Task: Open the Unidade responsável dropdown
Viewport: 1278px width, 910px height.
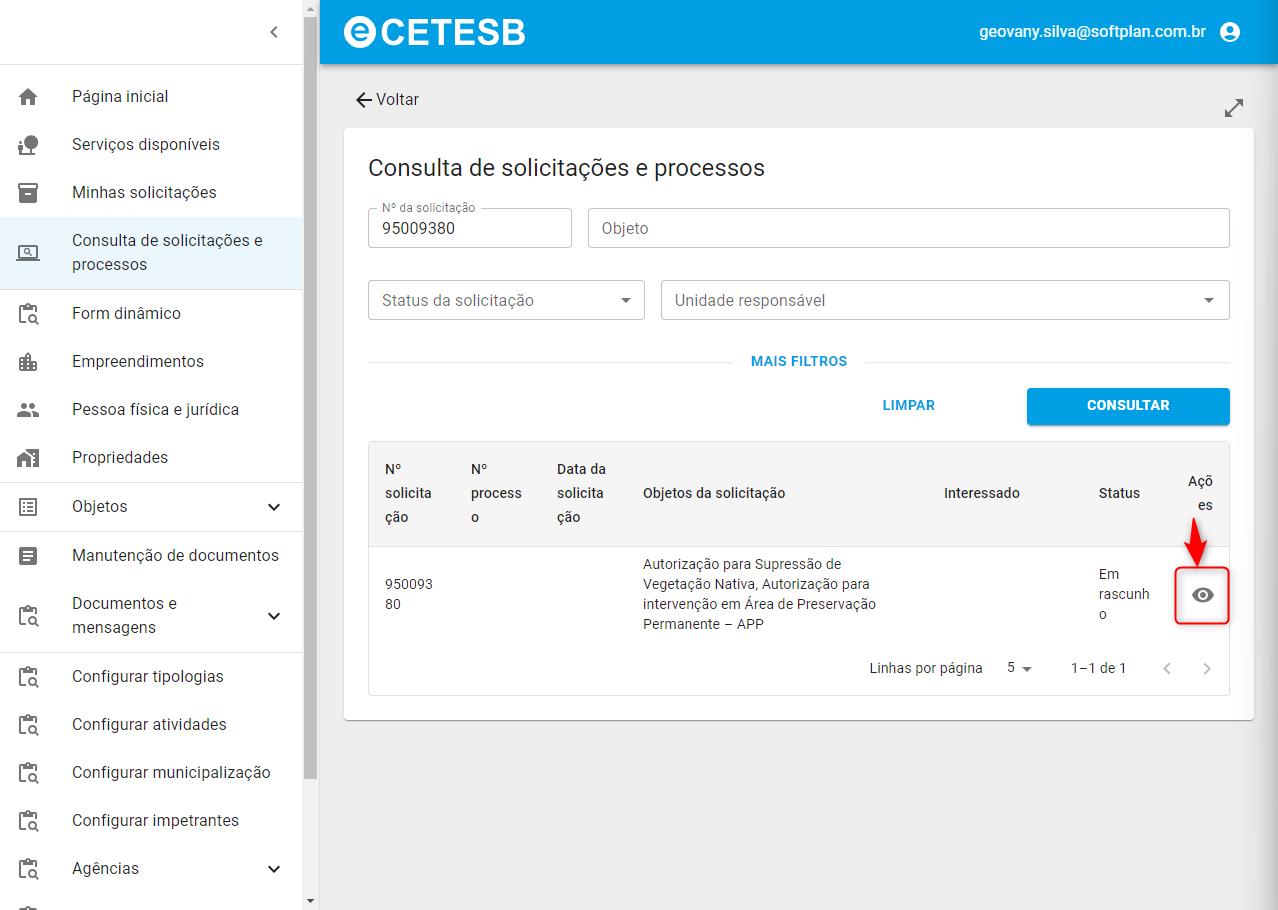Action: (x=945, y=300)
